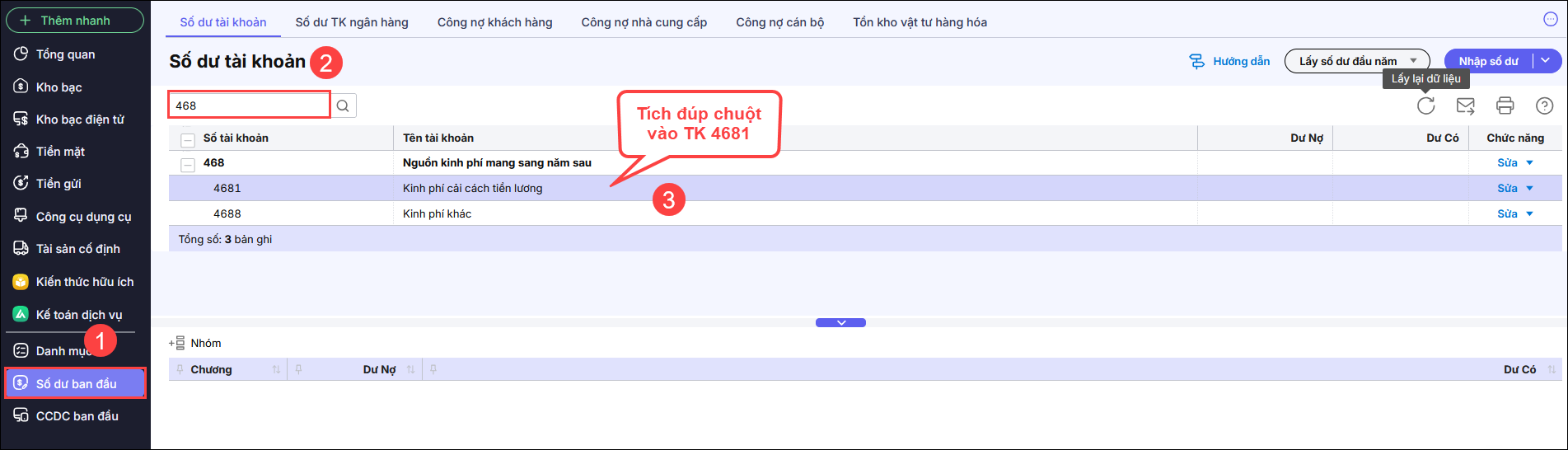Open CCDC ban đầu
This screenshot has width=1568, height=450.
pyautogui.click(x=77, y=416)
